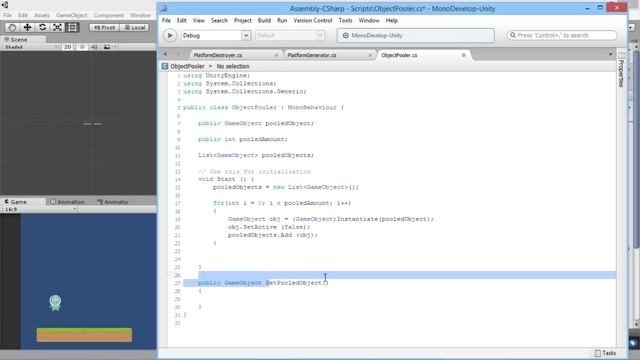Open MonoDevelop's Tools menu
The image size is (640, 360).
(x=345, y=20)
